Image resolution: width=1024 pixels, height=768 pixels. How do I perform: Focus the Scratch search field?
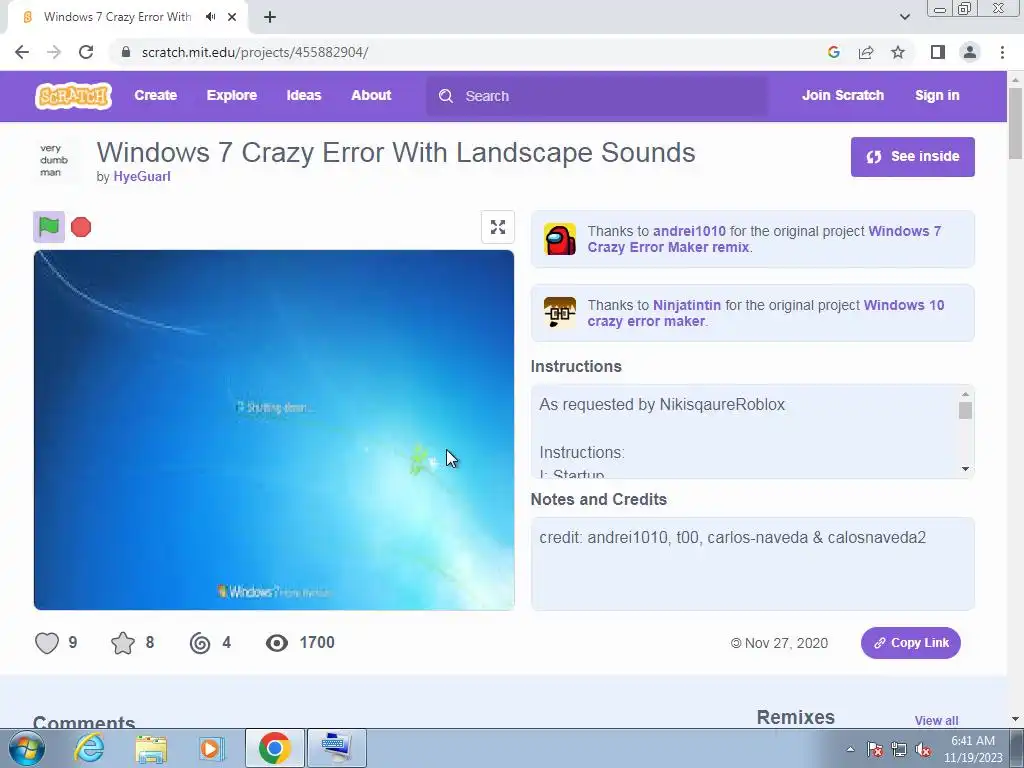(597, 96)
